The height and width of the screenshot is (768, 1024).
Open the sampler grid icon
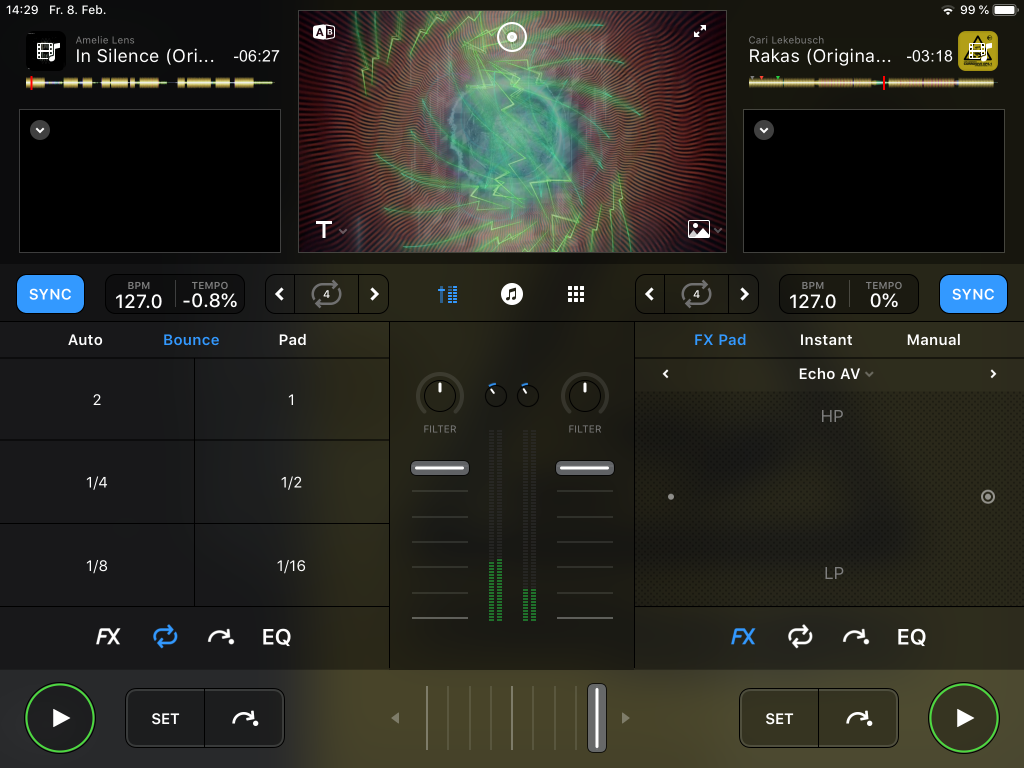click(576, 294)
